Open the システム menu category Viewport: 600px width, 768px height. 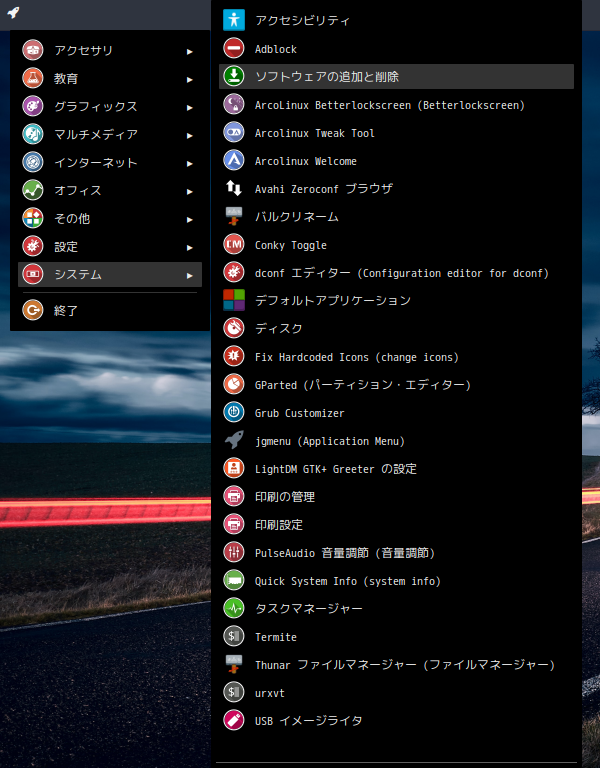(110, 274)
